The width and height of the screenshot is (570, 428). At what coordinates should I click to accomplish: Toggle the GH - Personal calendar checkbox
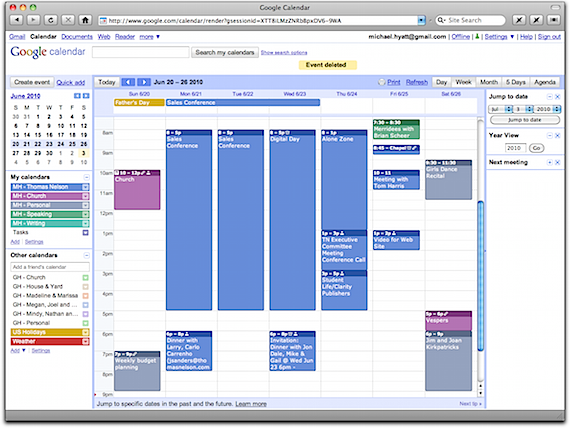point(85,323)
